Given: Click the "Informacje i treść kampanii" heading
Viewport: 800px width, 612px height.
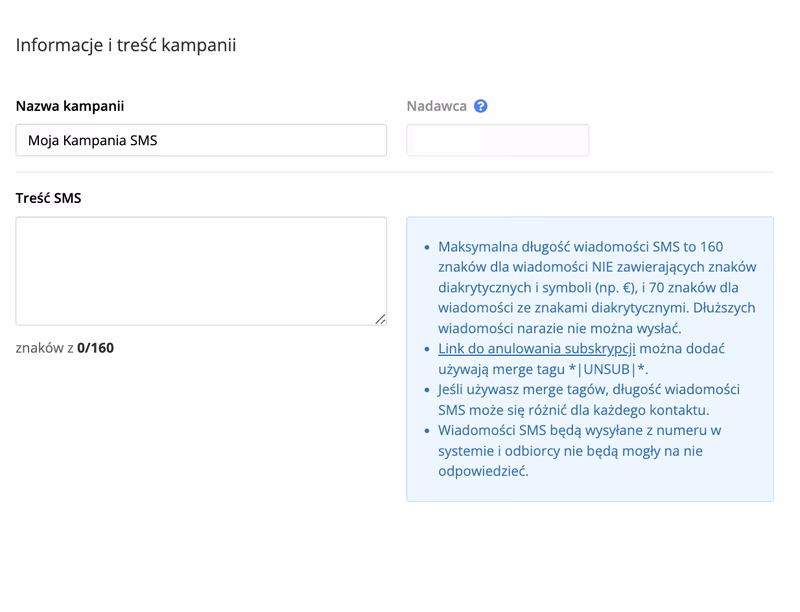Looking at the screenshot, I should (126, 45).
